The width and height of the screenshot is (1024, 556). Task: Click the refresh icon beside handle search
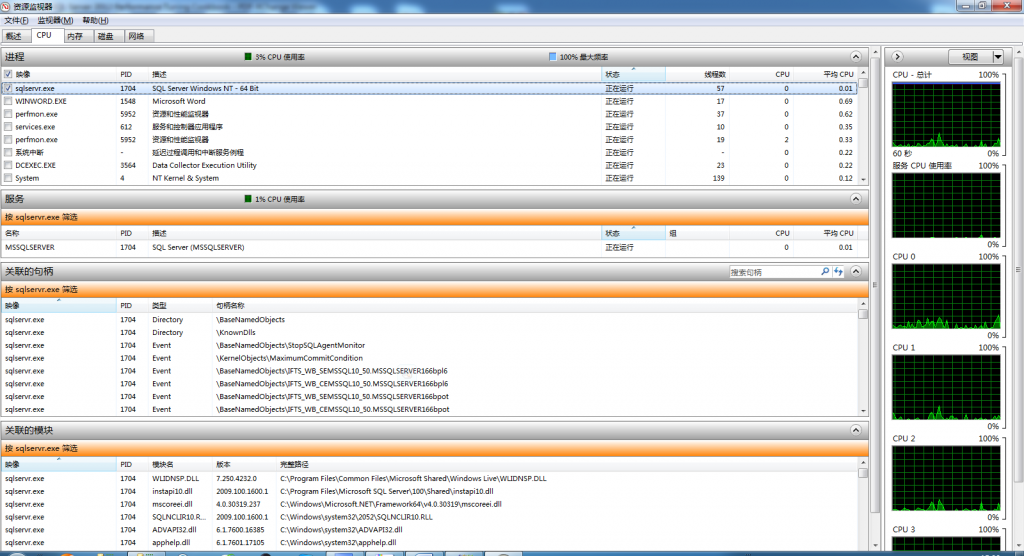tap(839, 272)
